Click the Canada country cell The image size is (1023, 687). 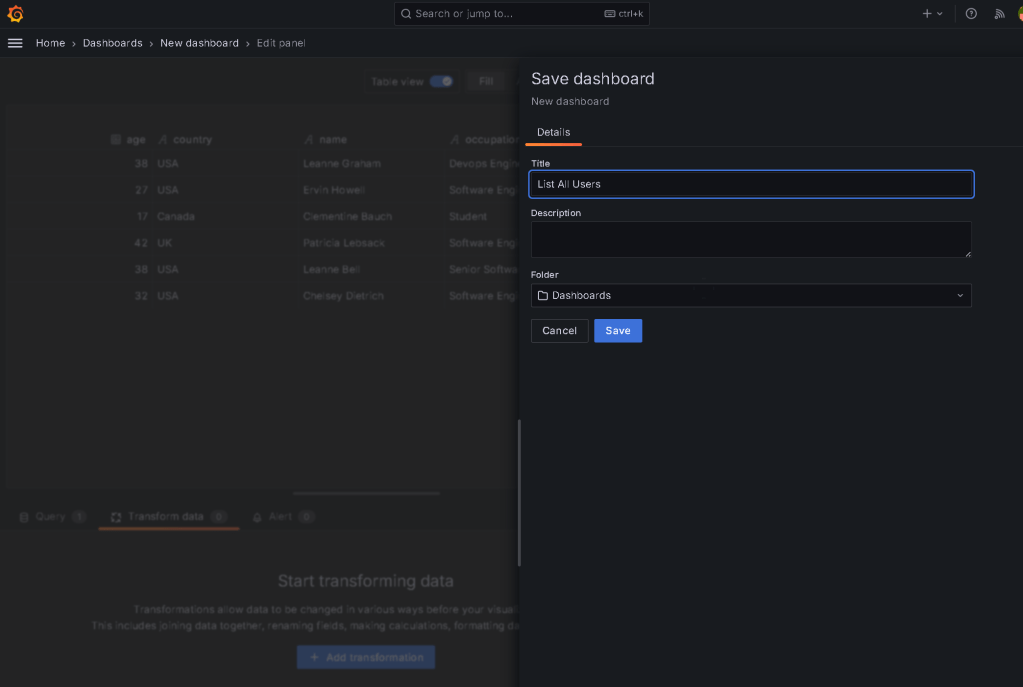coord(176,217)
